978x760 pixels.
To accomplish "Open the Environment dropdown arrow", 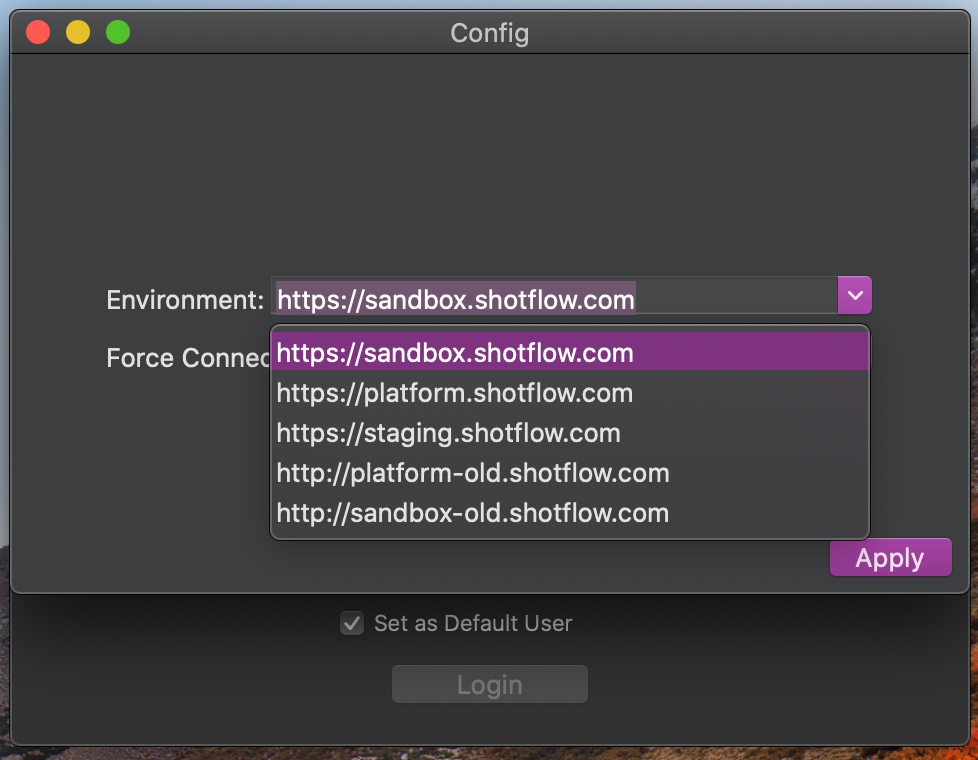I will point(855,295).
